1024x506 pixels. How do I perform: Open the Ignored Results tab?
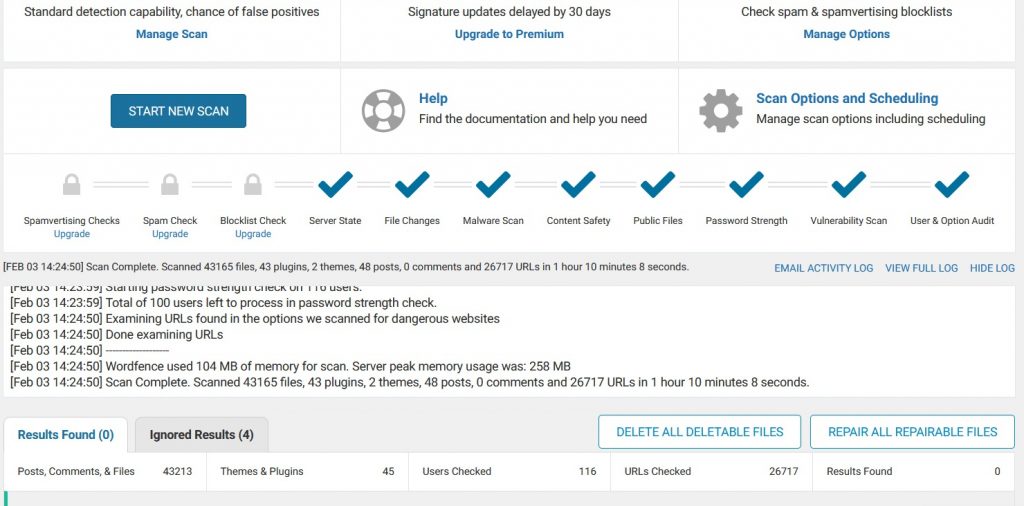(x=201, y=435)
